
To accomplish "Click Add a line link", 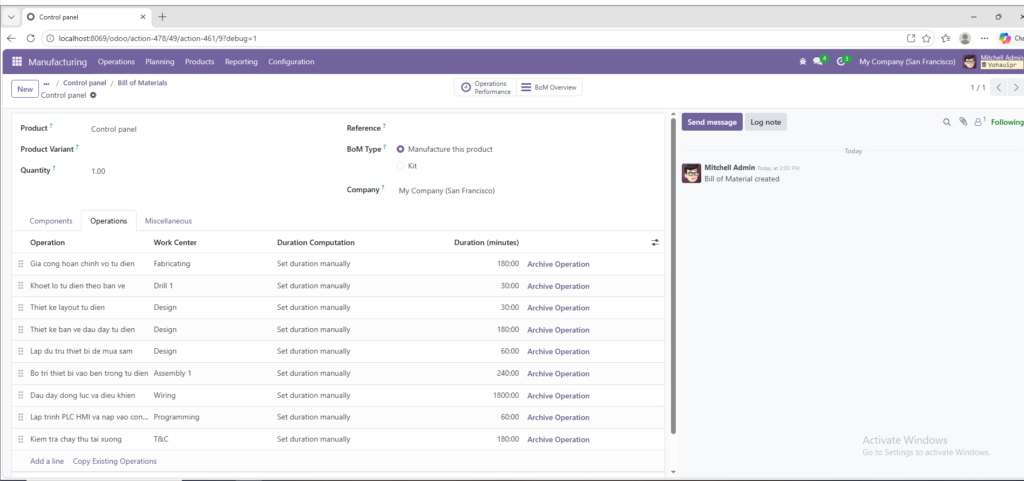I will tap(47, 461).
